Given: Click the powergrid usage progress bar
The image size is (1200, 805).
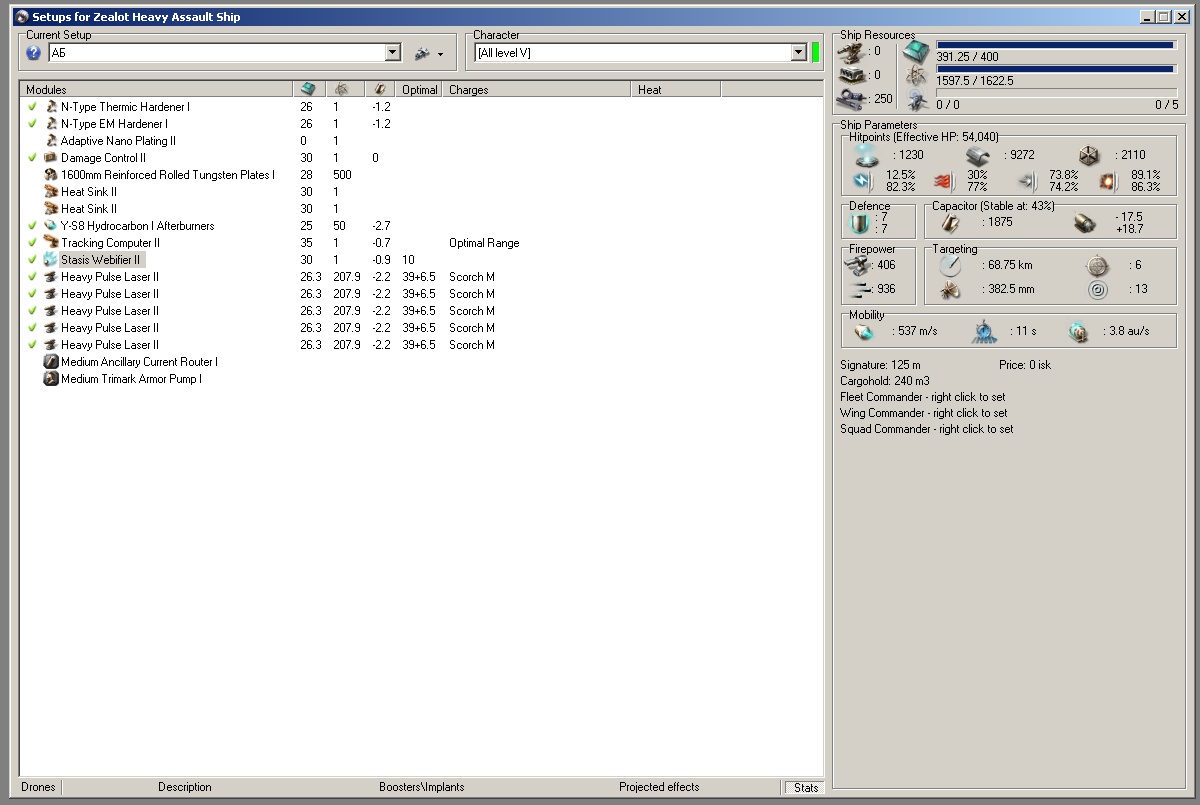Looking at the screenshot, I should [1055, 69].
